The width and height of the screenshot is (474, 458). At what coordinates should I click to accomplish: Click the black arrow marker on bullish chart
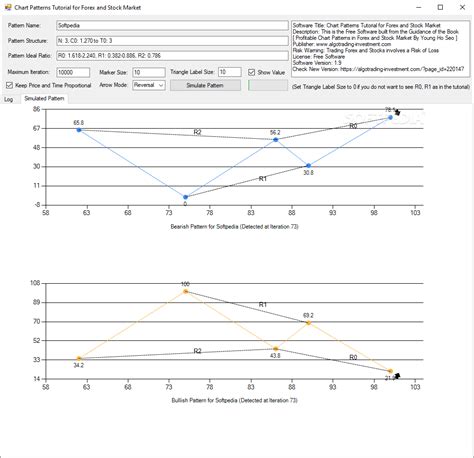(x=397, y=376)
